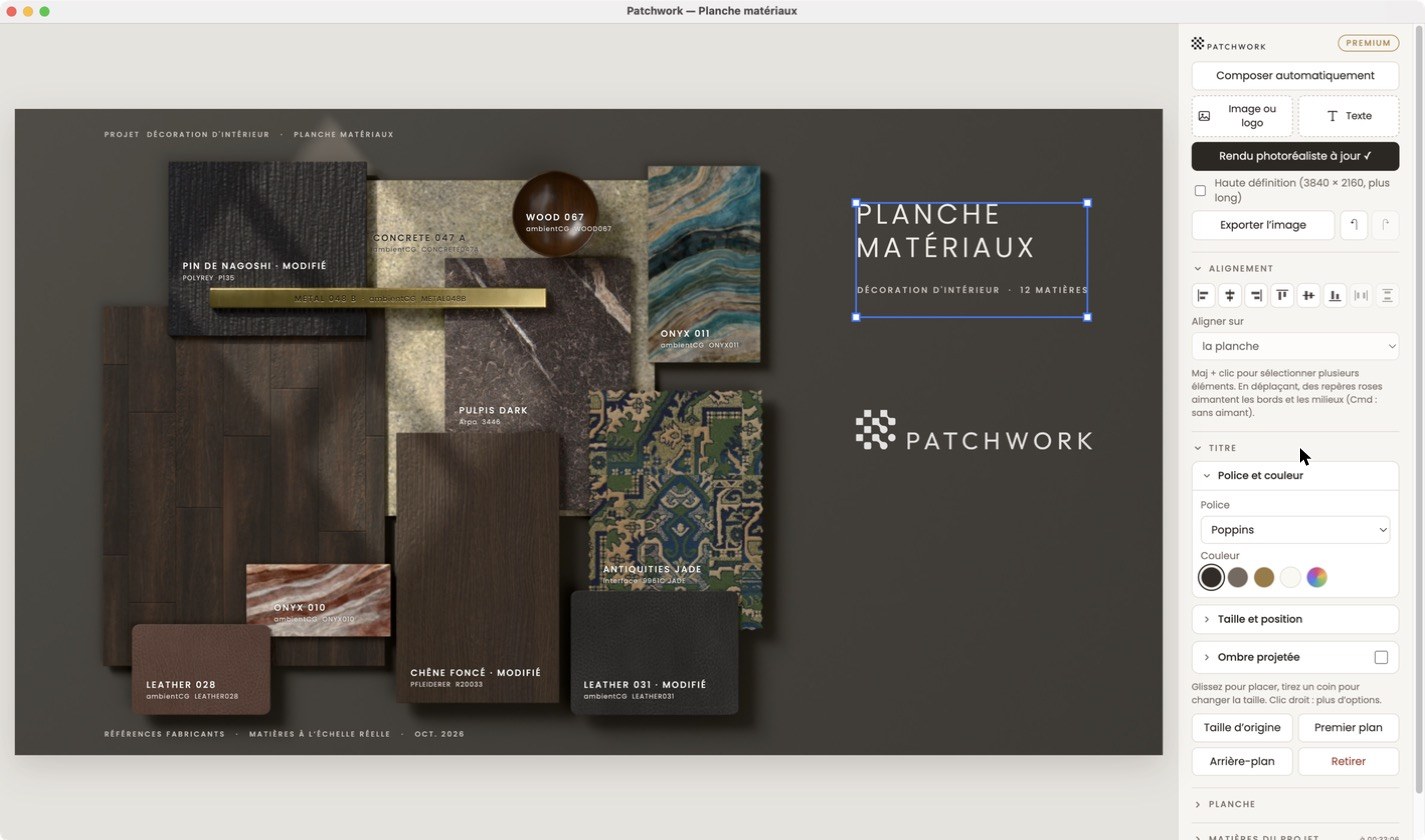Click Exporter l'image button
The image size is (1425, 840).
point(1263,225)
